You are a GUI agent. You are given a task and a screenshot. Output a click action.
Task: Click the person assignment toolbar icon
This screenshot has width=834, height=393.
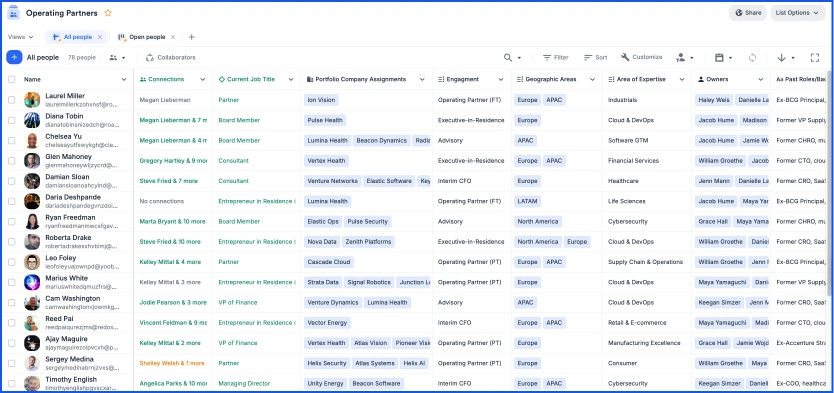[x=680, y=57]
